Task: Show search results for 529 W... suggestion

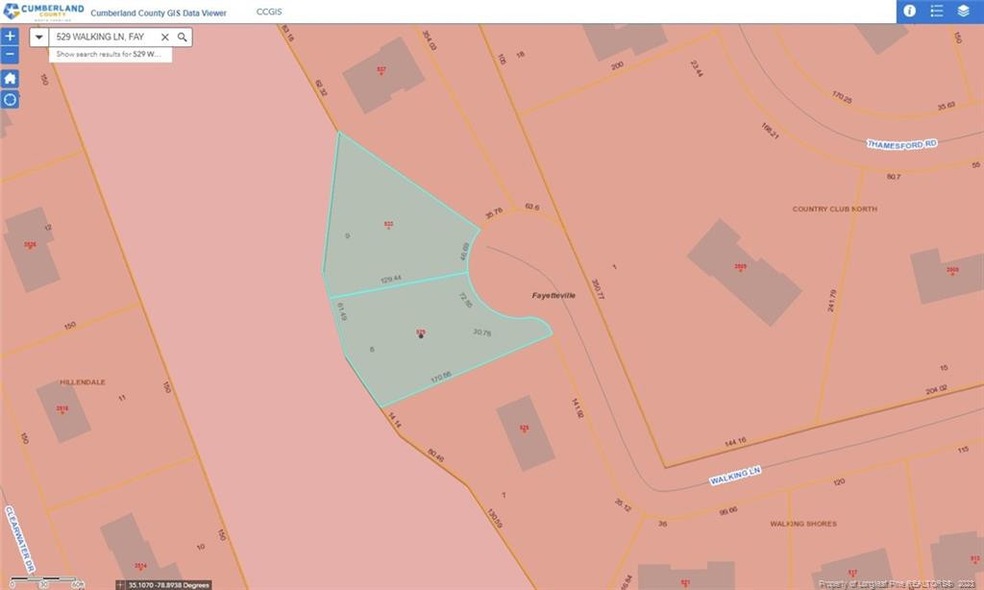Action: [x=110, y=54]
